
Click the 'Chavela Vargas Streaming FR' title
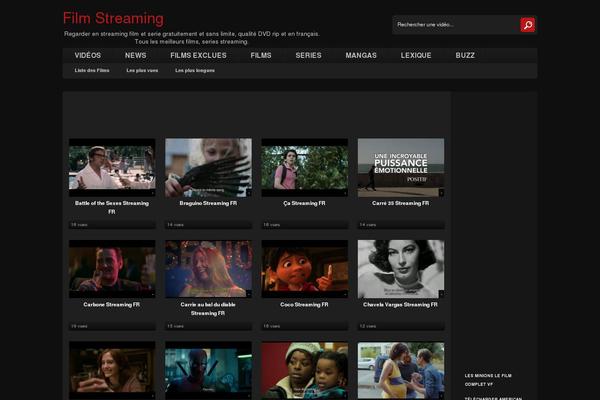tap(400, 305)
